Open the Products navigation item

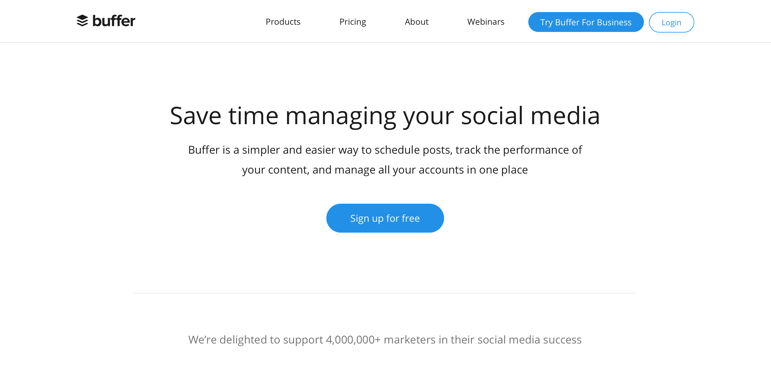283,22
